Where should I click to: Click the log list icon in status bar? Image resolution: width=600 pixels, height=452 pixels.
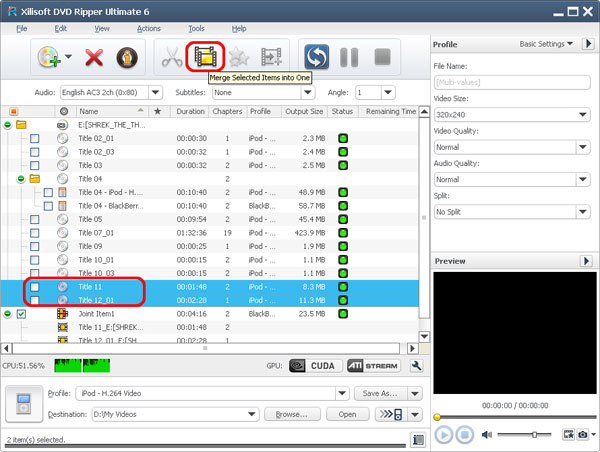click(418, 440)
